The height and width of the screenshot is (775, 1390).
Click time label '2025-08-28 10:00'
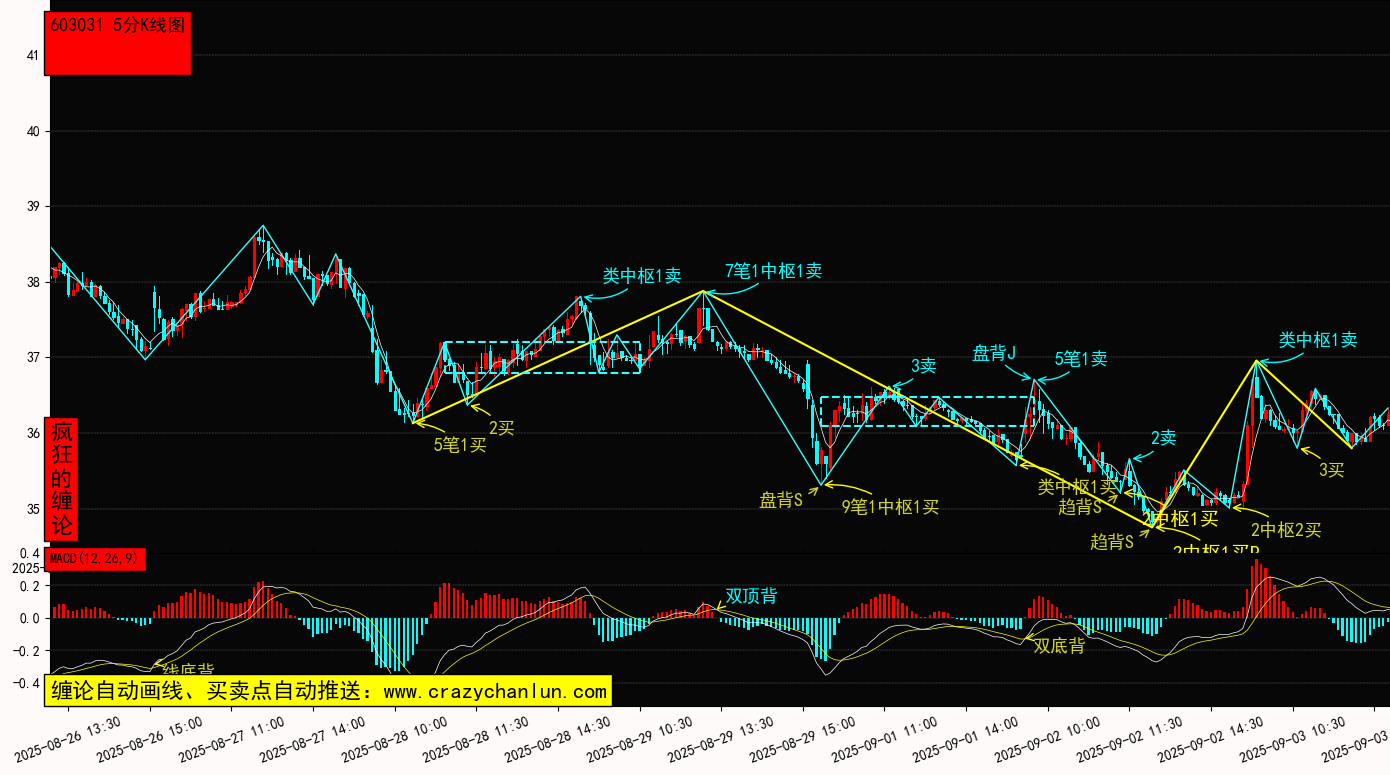[x=395, y=737]
